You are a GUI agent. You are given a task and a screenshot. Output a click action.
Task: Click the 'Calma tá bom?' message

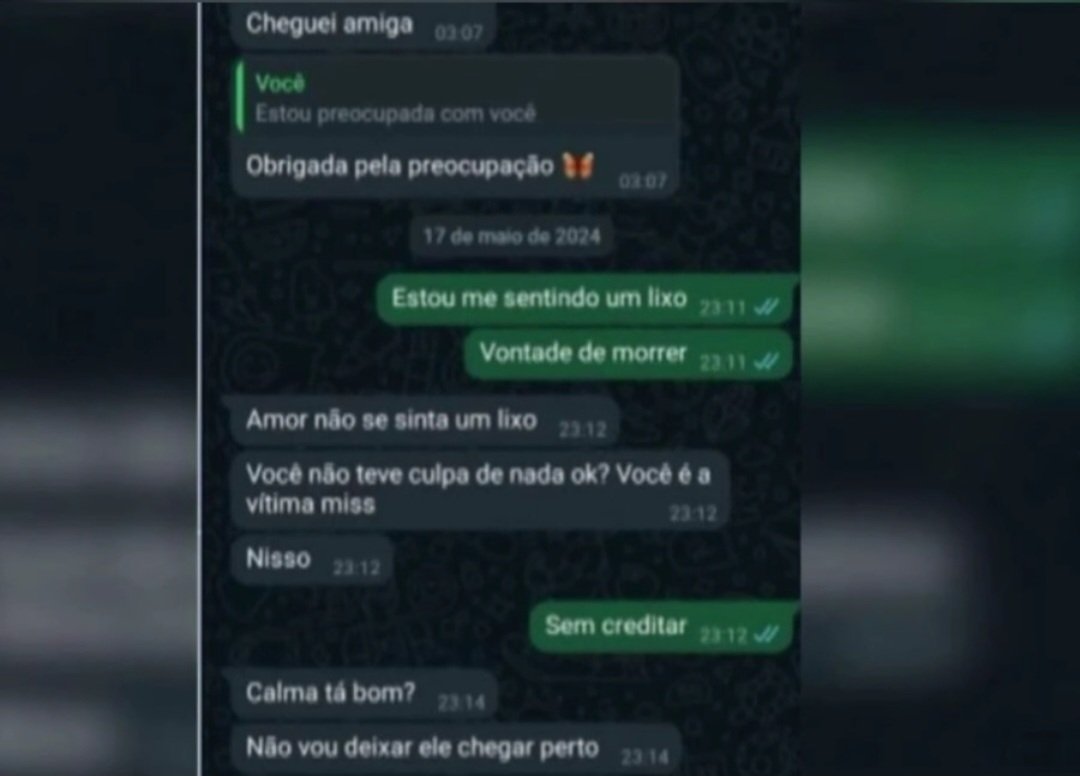(364, 694)
